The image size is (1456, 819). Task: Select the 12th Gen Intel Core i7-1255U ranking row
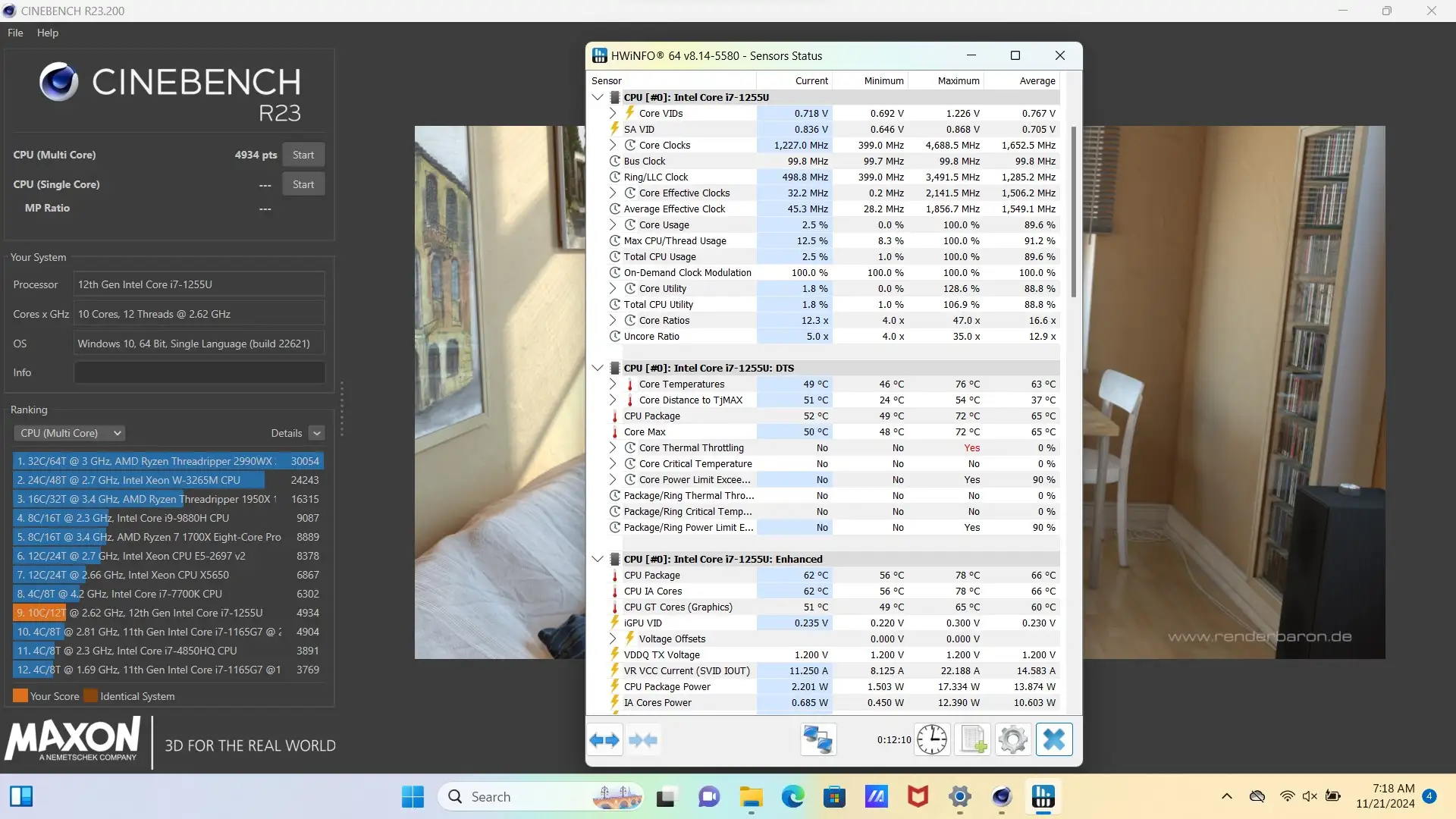coord(168,613)
